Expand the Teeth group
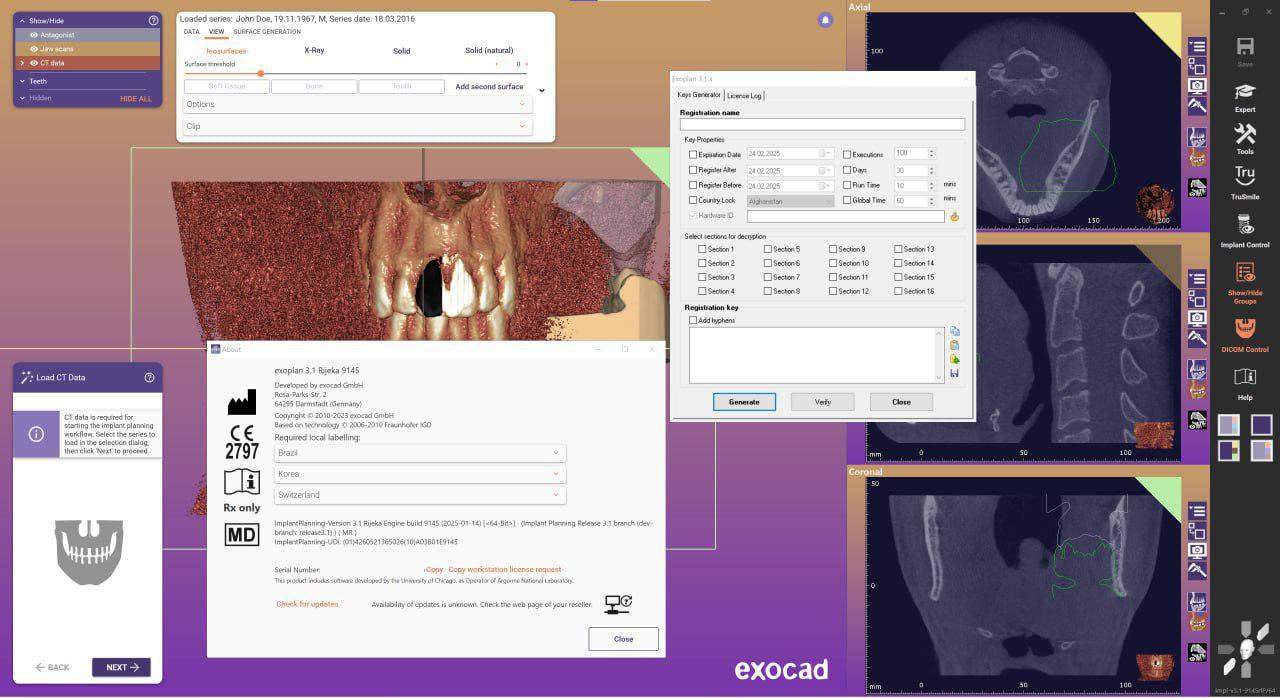This screenshot has width=1280, height=698. point(22,81)
